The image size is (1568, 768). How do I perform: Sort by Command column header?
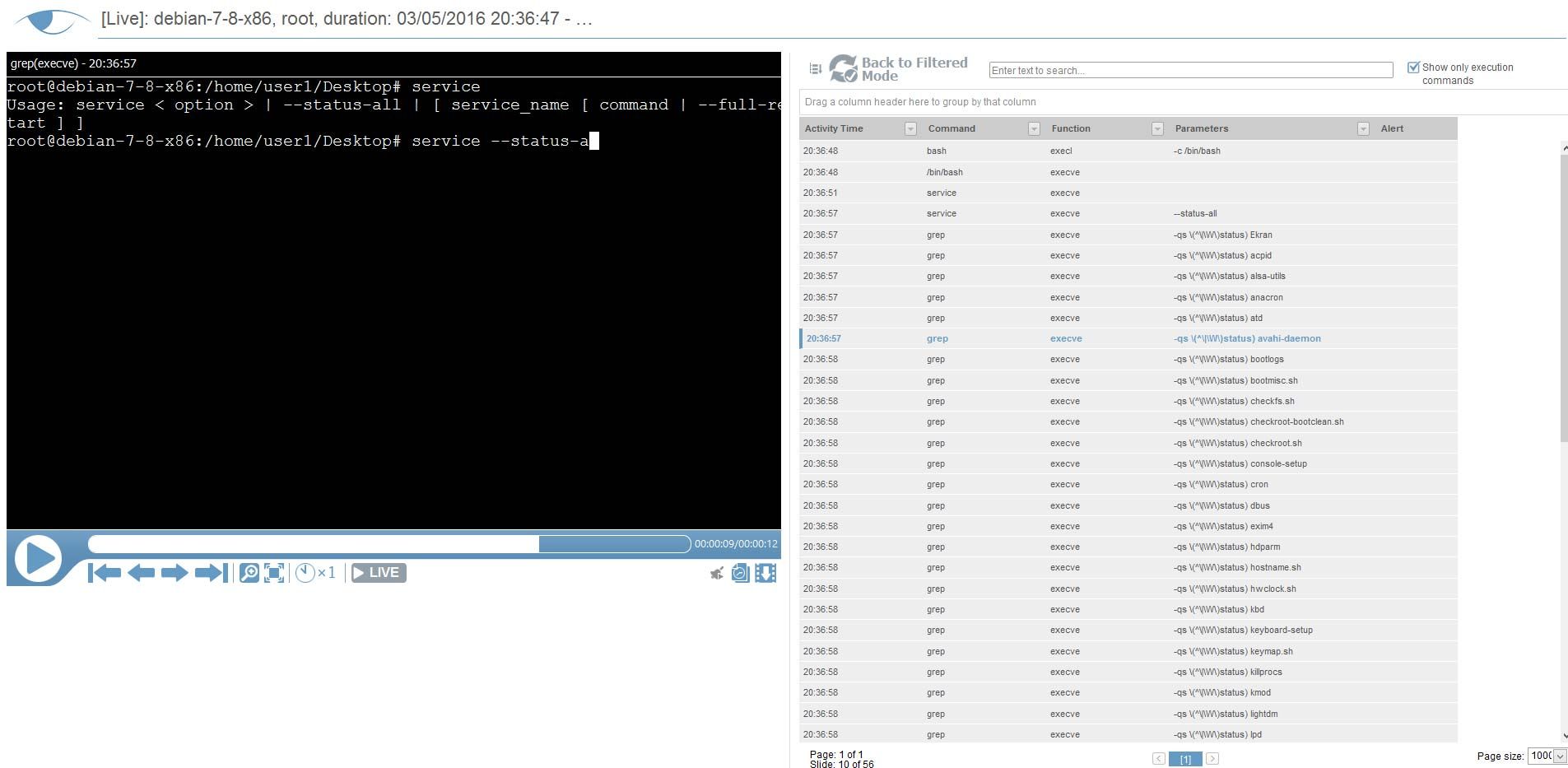click(952, 128)
